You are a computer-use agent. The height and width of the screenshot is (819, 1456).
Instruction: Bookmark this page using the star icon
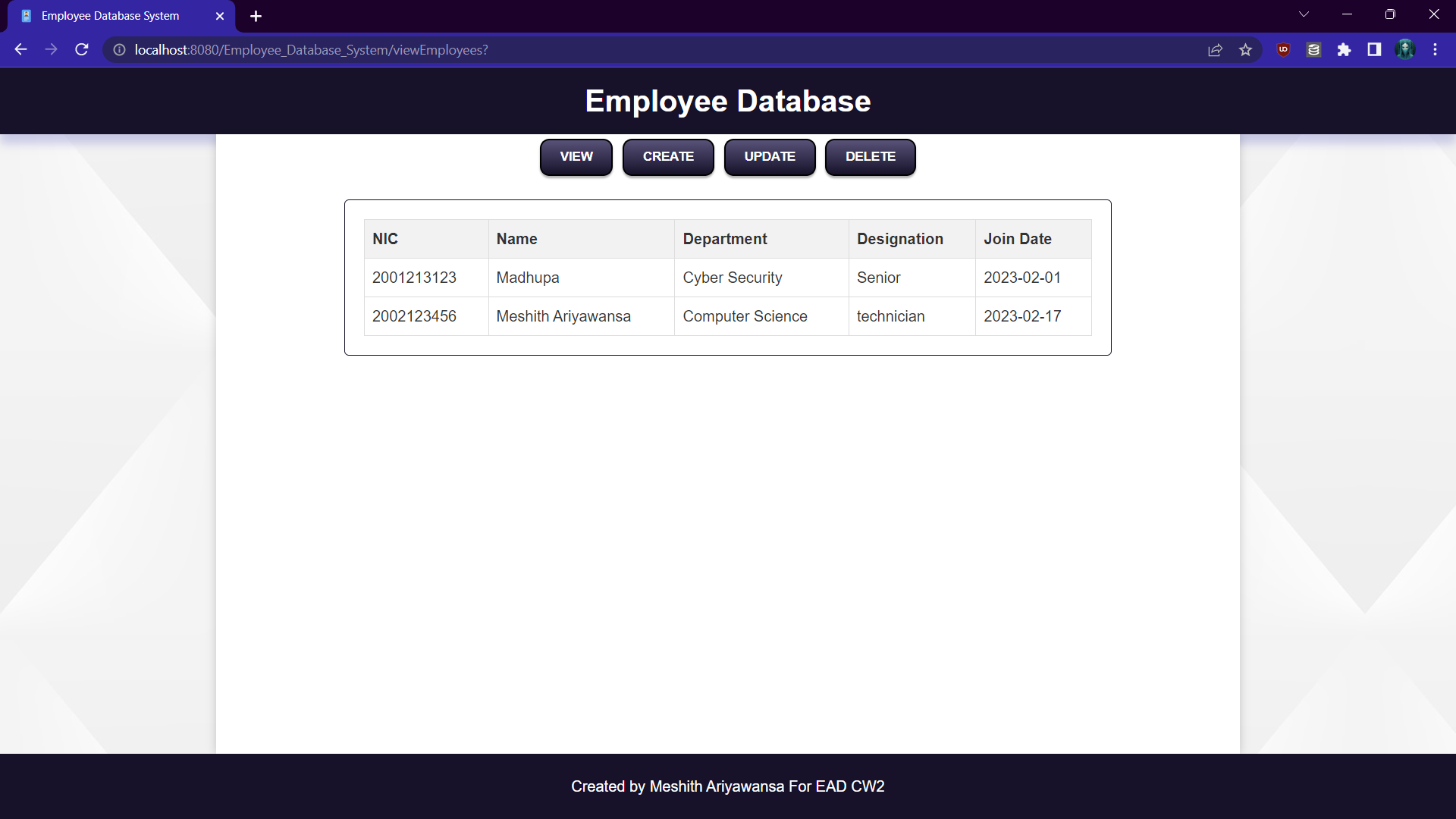pos(1245,49)
